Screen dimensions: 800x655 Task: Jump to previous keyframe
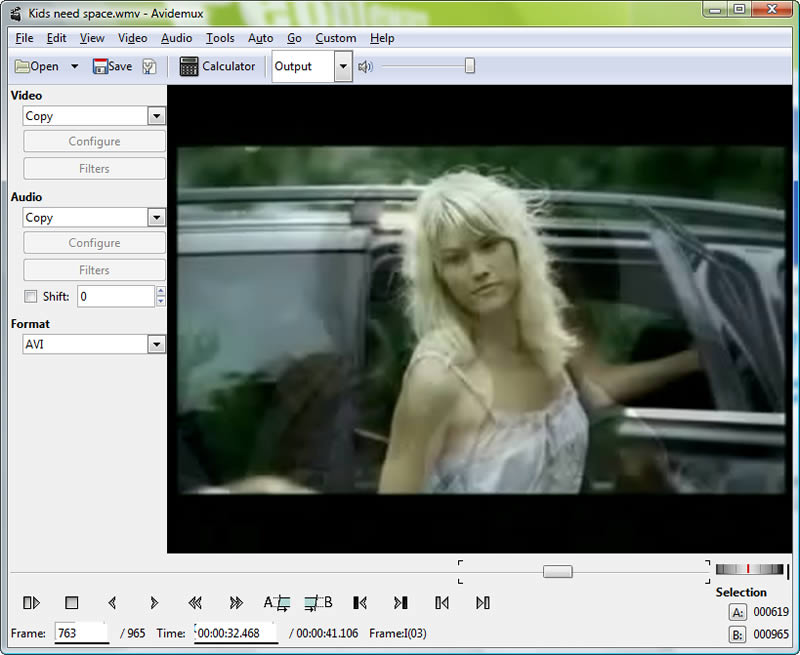pos(195,603)
